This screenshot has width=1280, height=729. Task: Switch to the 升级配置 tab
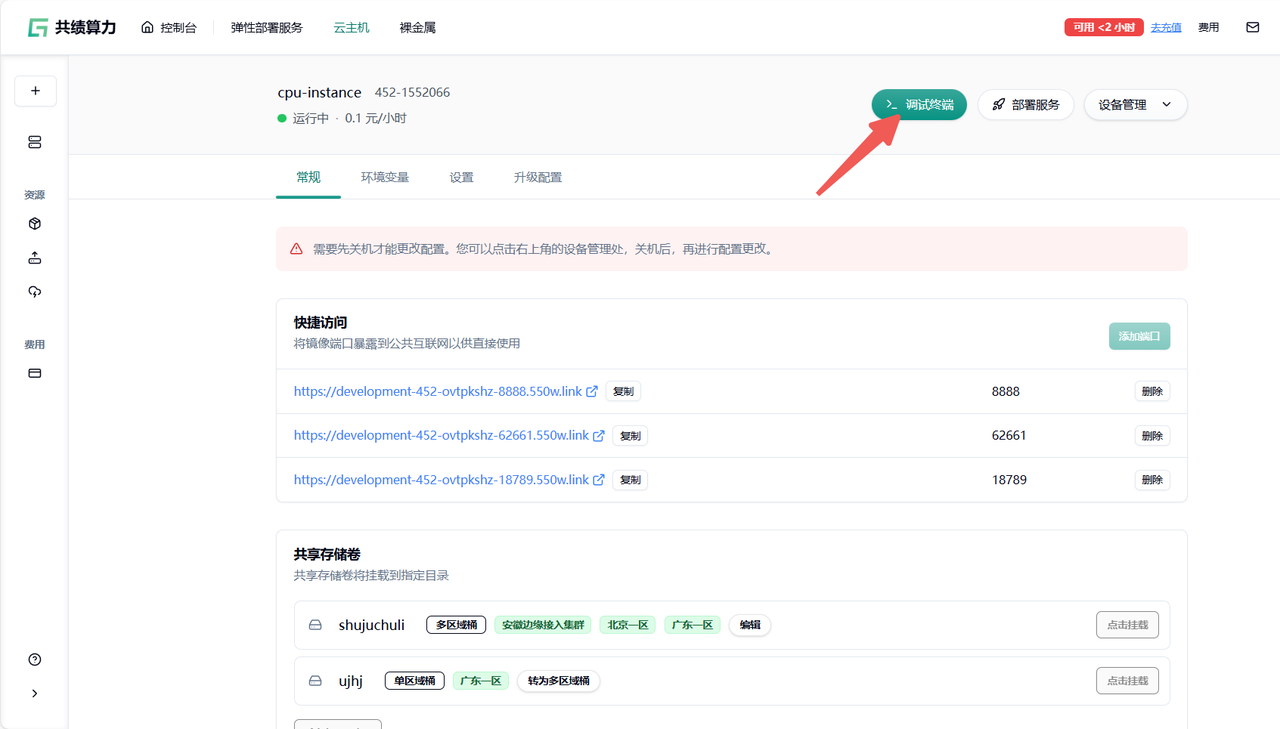point(537,177)
